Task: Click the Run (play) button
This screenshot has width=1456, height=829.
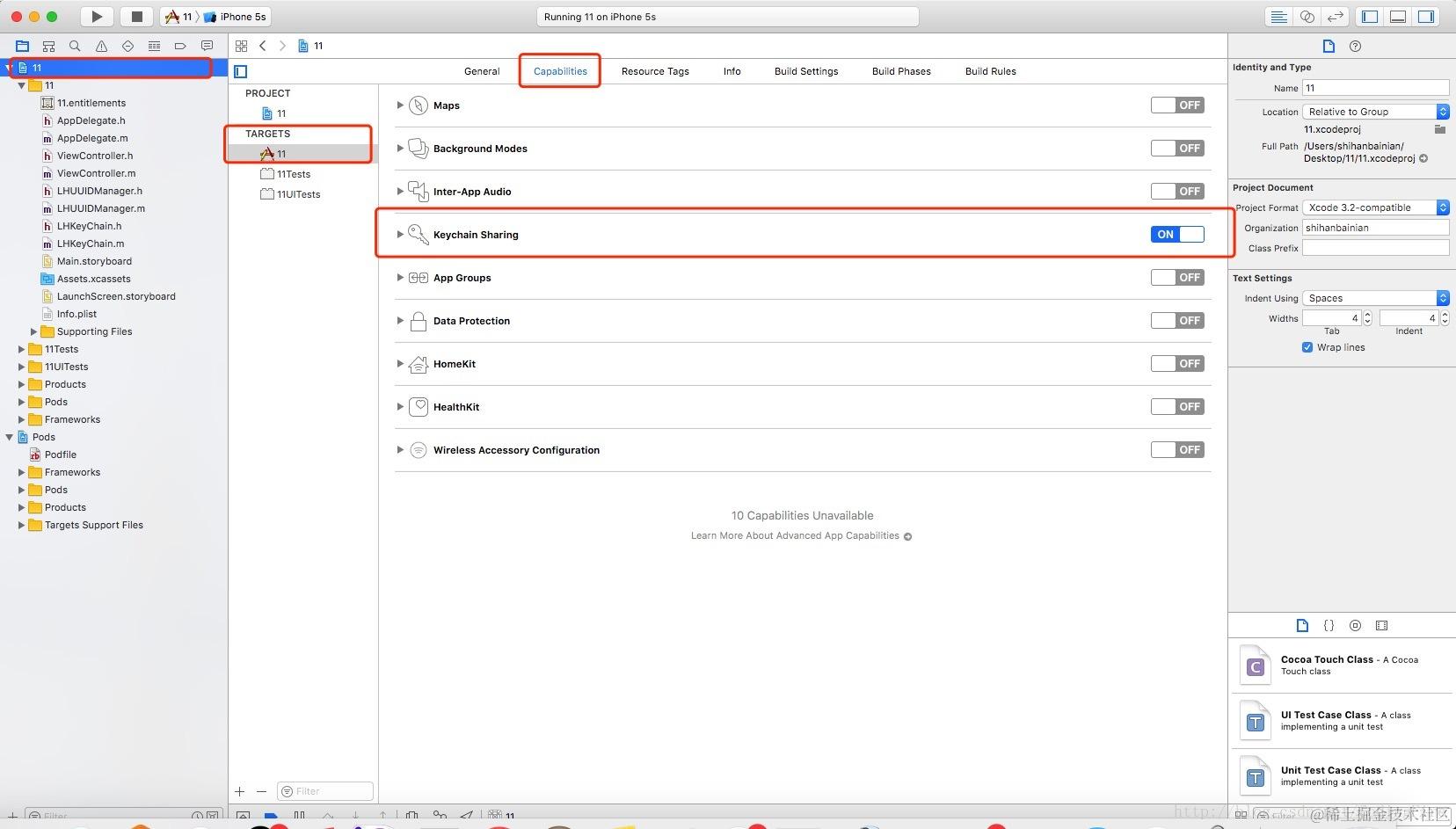Action: pyautogui.click(x=97, y=17)
